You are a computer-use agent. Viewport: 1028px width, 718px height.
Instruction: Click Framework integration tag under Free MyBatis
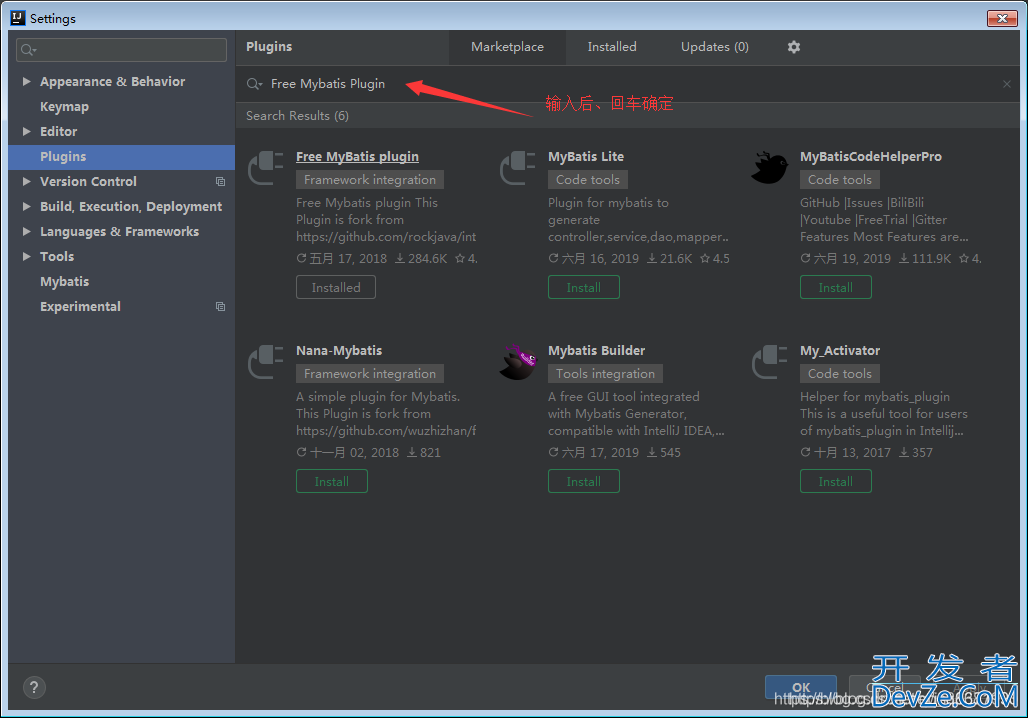(x=370, y=180)
